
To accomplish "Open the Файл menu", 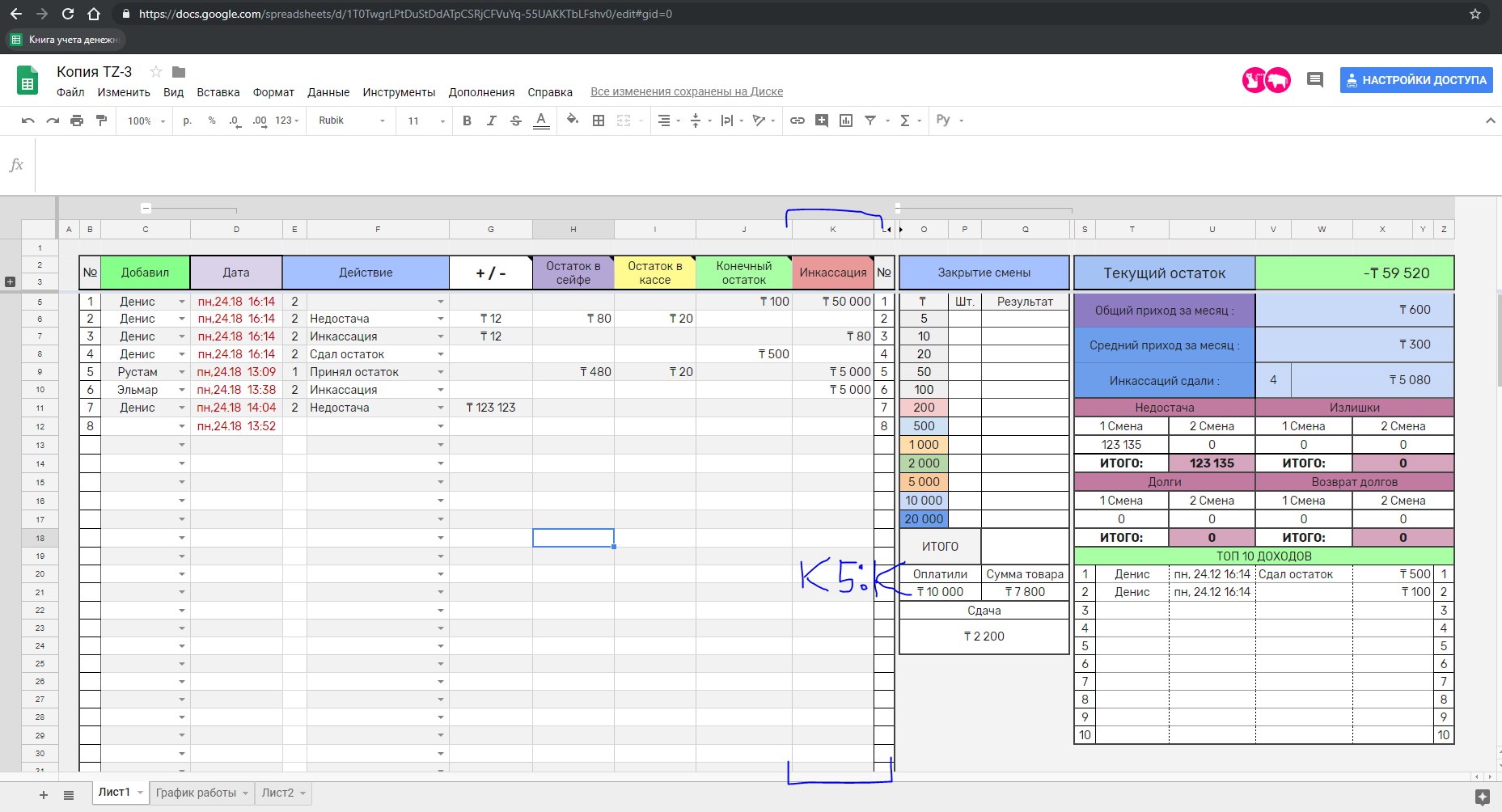I will click(x=70, y=92).
